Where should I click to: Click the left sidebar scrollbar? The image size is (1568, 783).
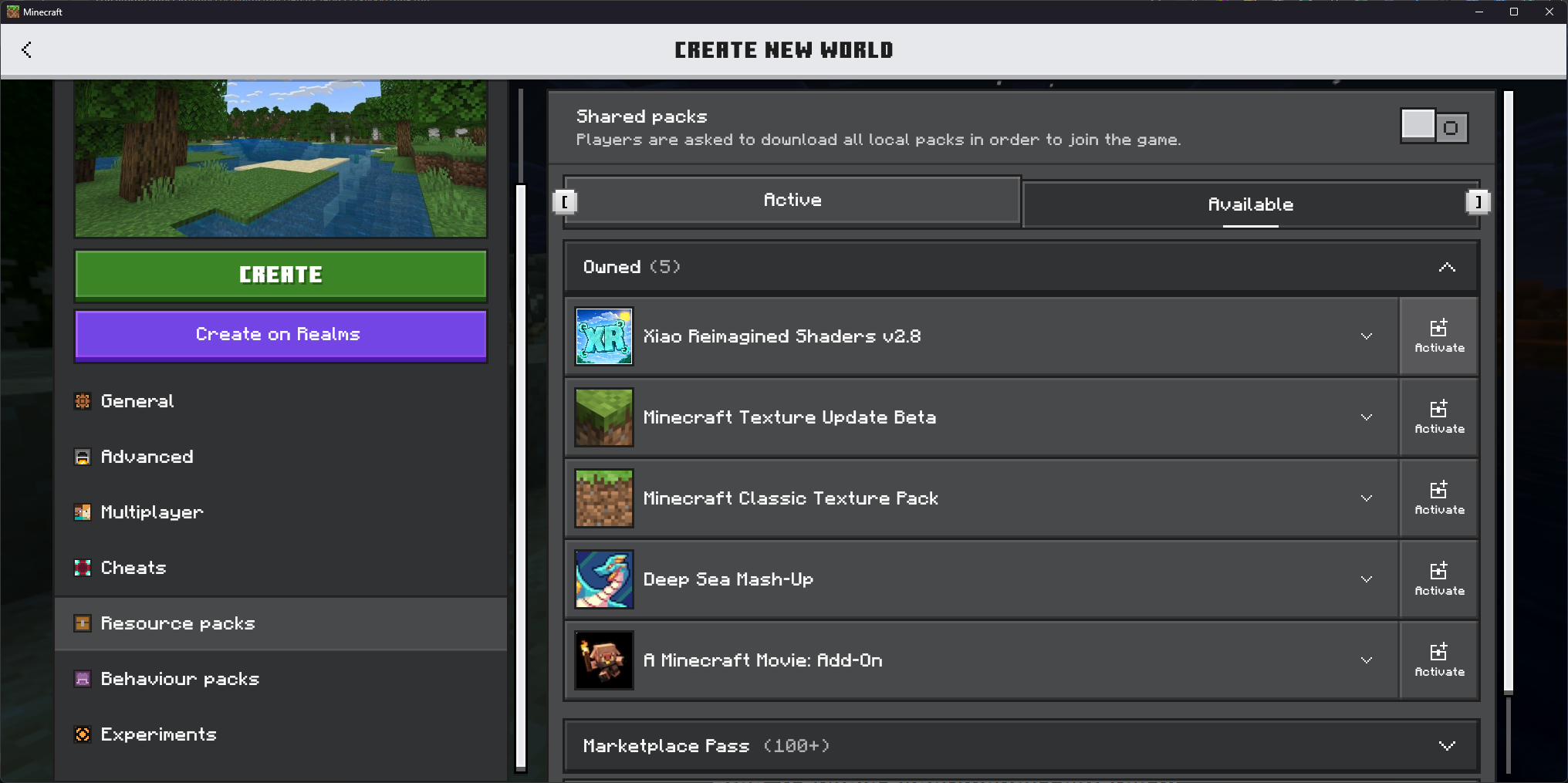click(x=521, y=477)
